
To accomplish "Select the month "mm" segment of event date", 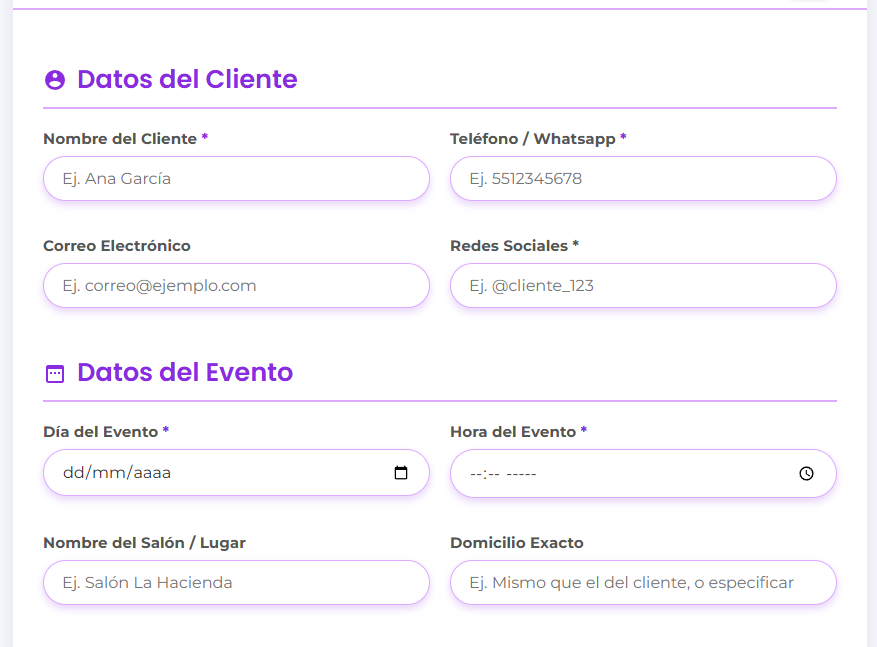I will [x=108, y=473].
